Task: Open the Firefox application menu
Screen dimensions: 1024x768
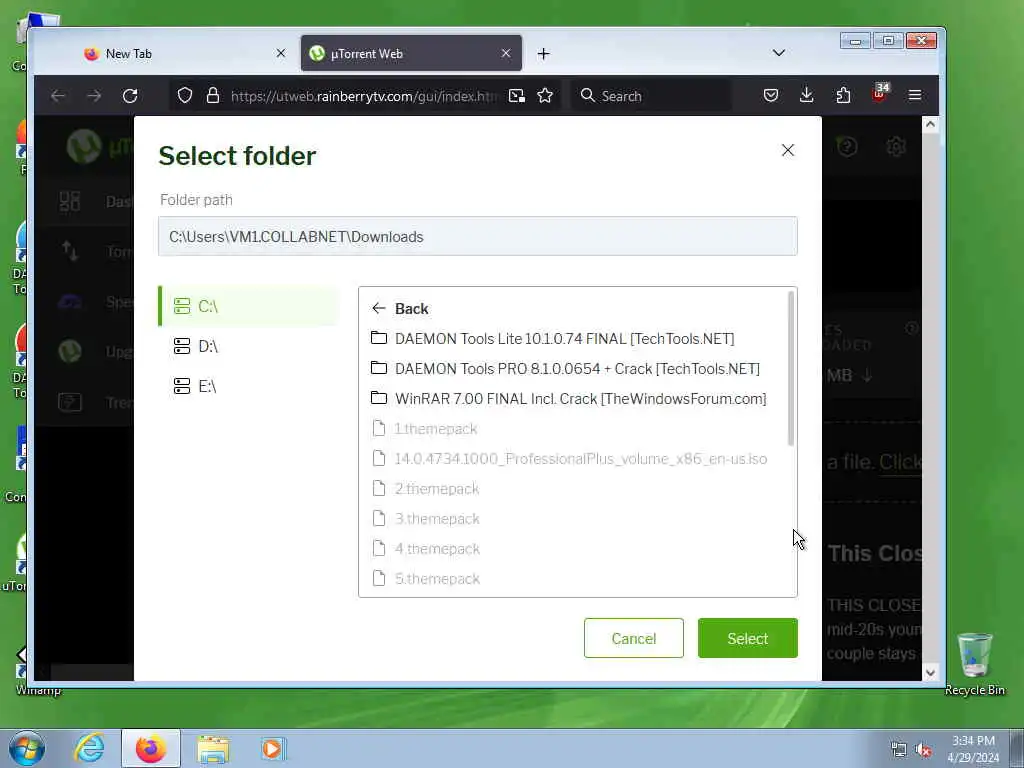Action: (915, 95)
